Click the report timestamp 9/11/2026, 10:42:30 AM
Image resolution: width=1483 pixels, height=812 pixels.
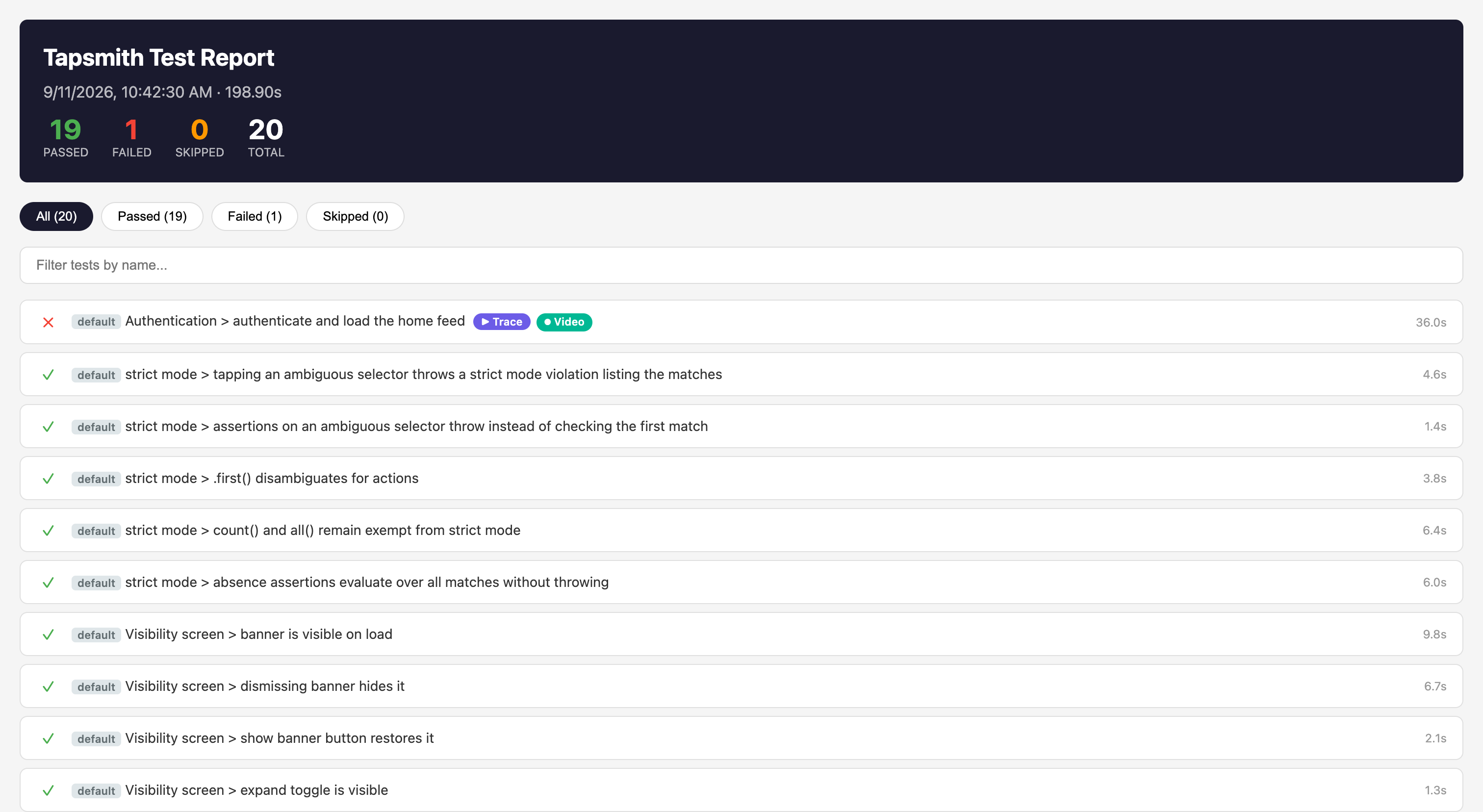click(128, 92)
